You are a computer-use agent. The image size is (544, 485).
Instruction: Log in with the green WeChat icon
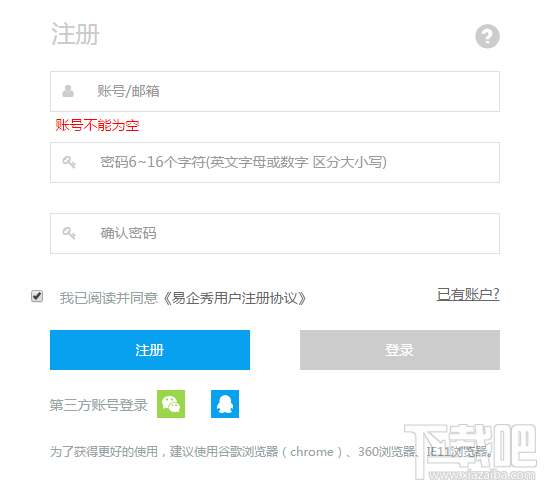click(171, 404)
